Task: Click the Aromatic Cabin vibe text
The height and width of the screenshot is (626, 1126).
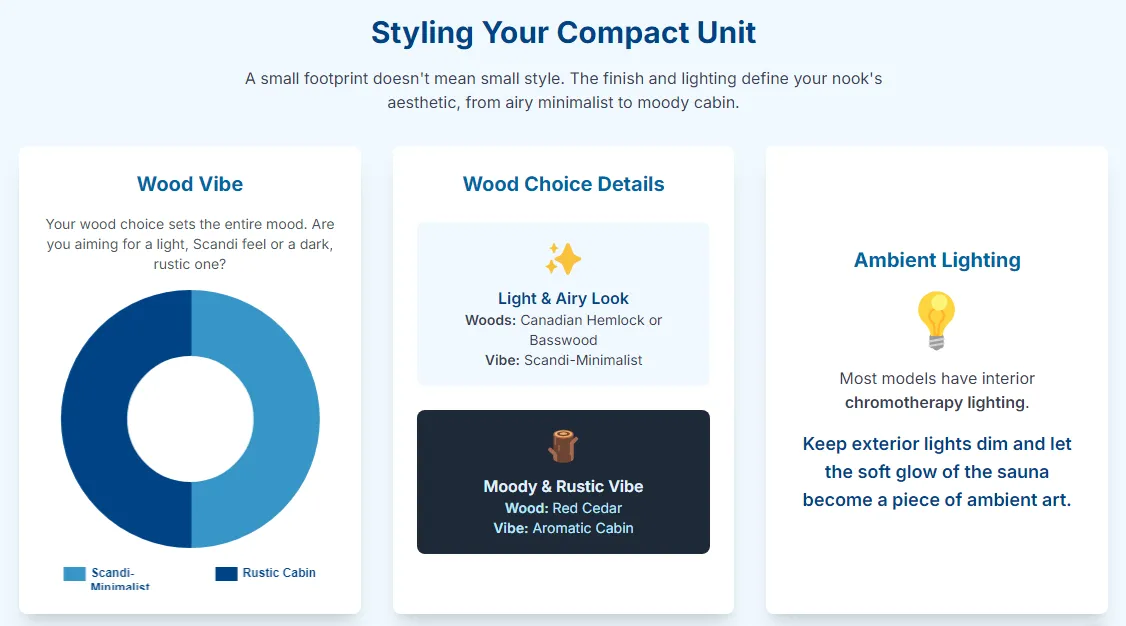Action: point(582,528)
